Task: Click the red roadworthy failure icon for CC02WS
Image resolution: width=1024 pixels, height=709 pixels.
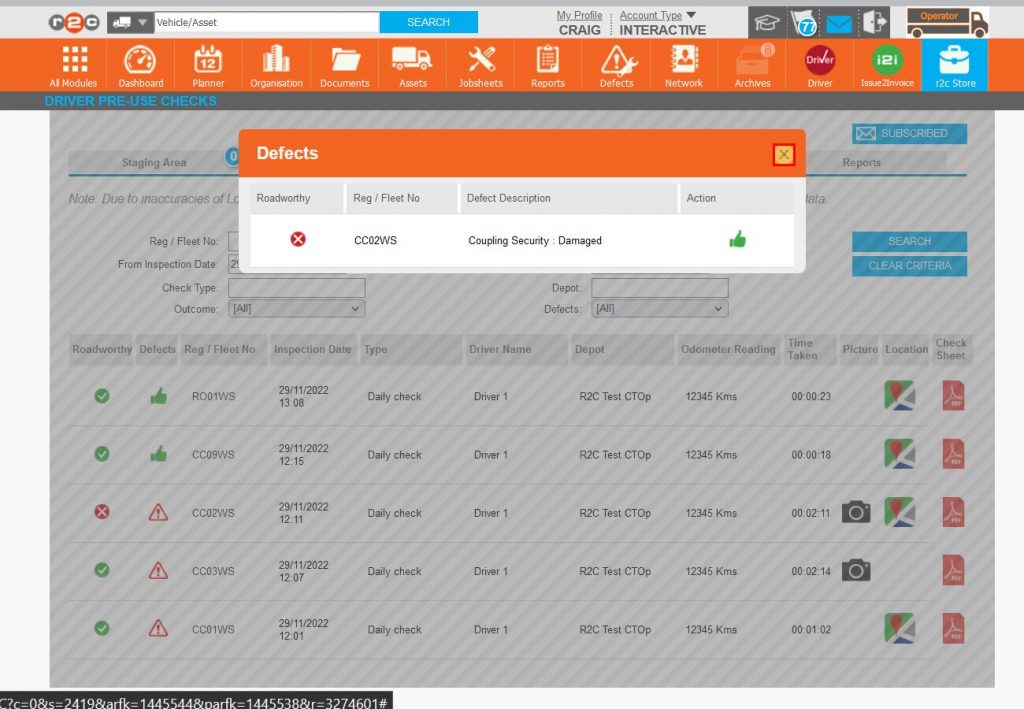Action: [x=100, y=512]
